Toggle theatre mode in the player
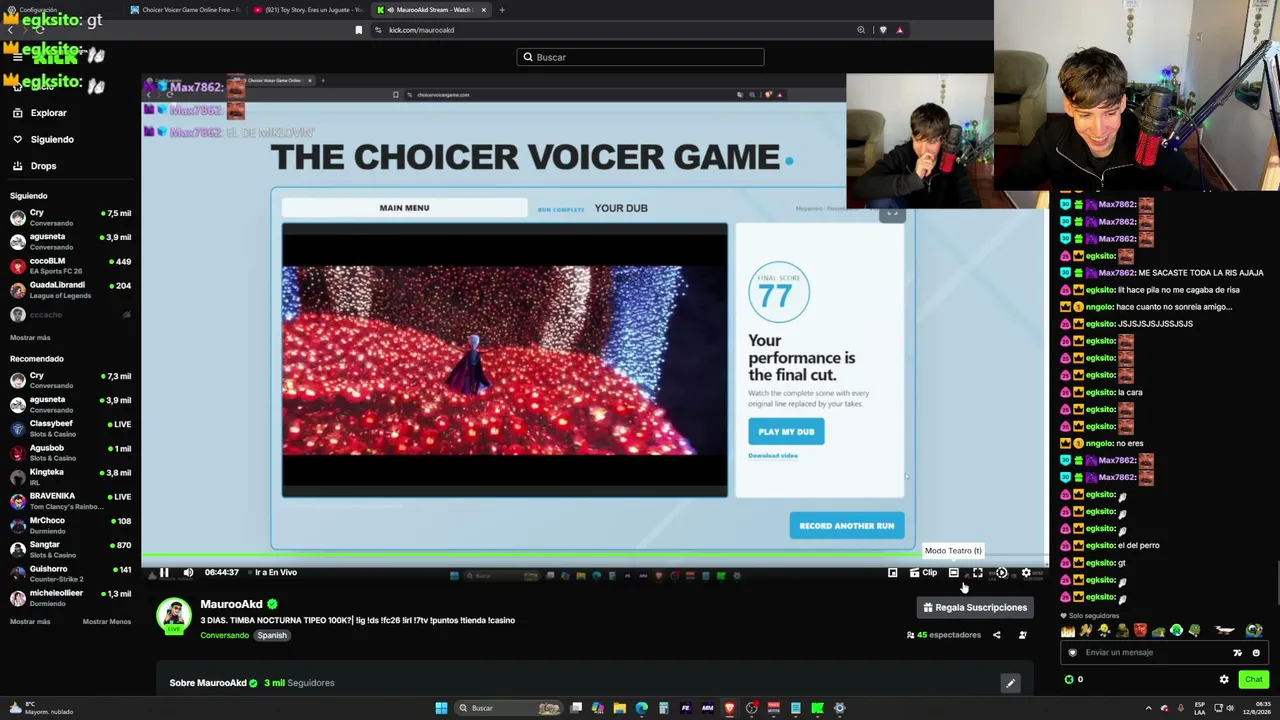This screenshot has height=720, width=1280. [953, 573]
